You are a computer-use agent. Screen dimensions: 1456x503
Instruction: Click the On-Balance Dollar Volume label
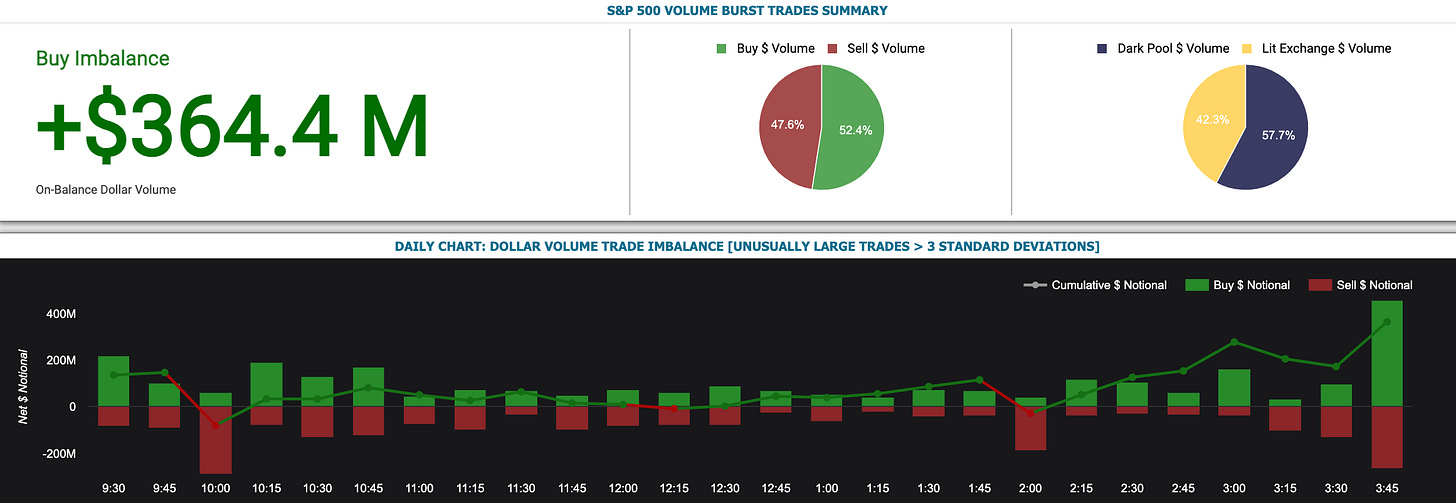pos(106,189)
